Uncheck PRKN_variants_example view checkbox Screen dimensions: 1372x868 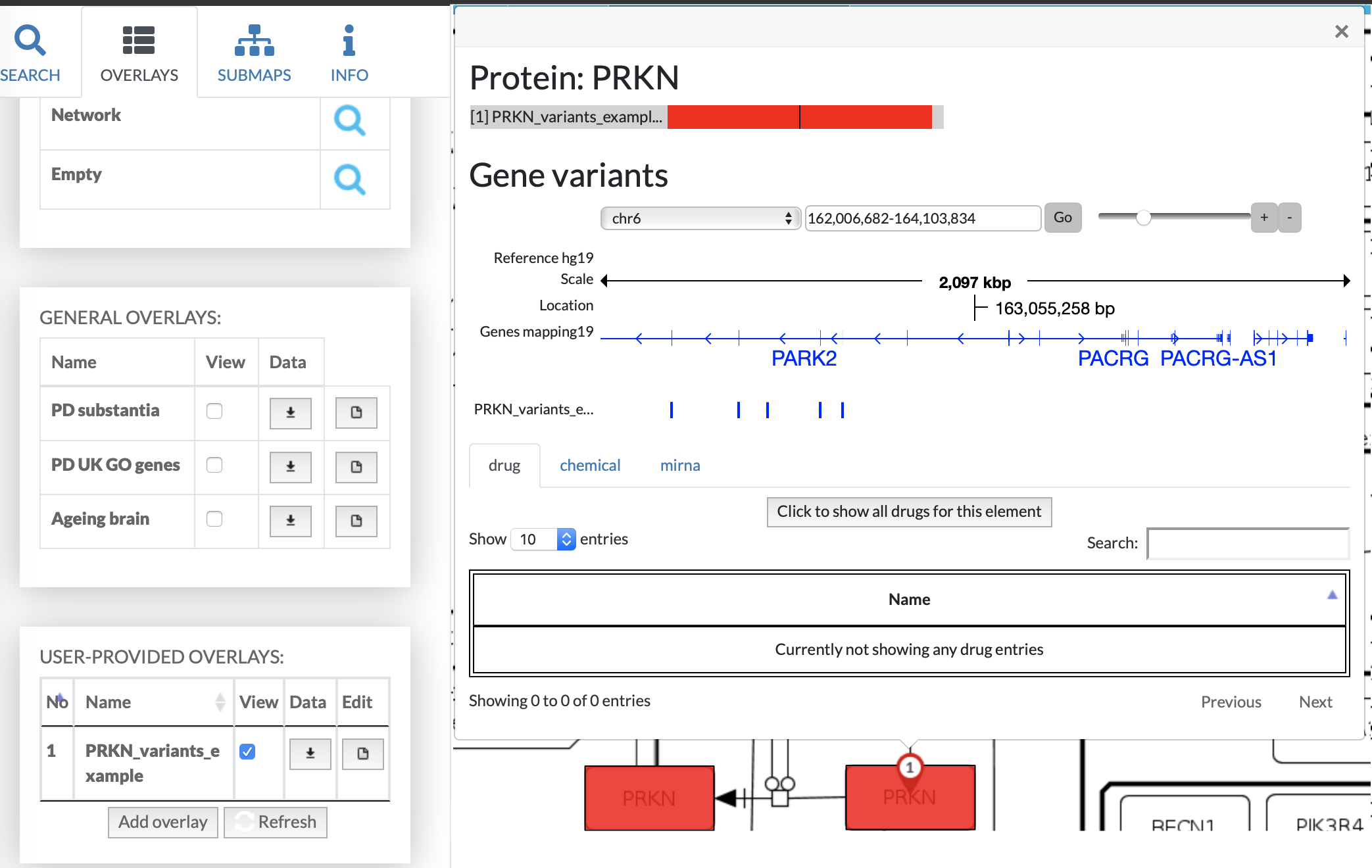[x=247, y=752]
